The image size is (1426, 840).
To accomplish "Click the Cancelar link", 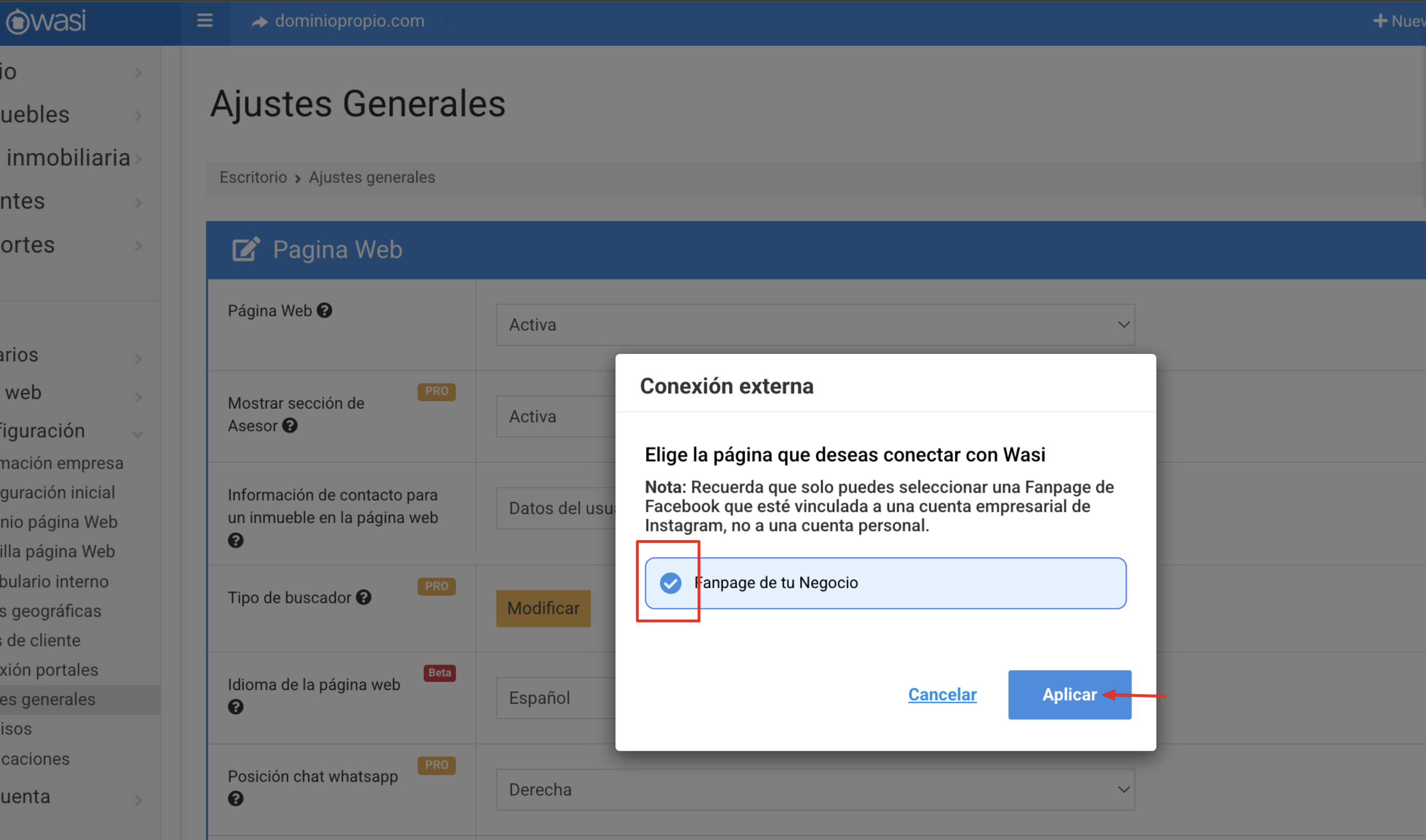I will [x=942, y=694].
